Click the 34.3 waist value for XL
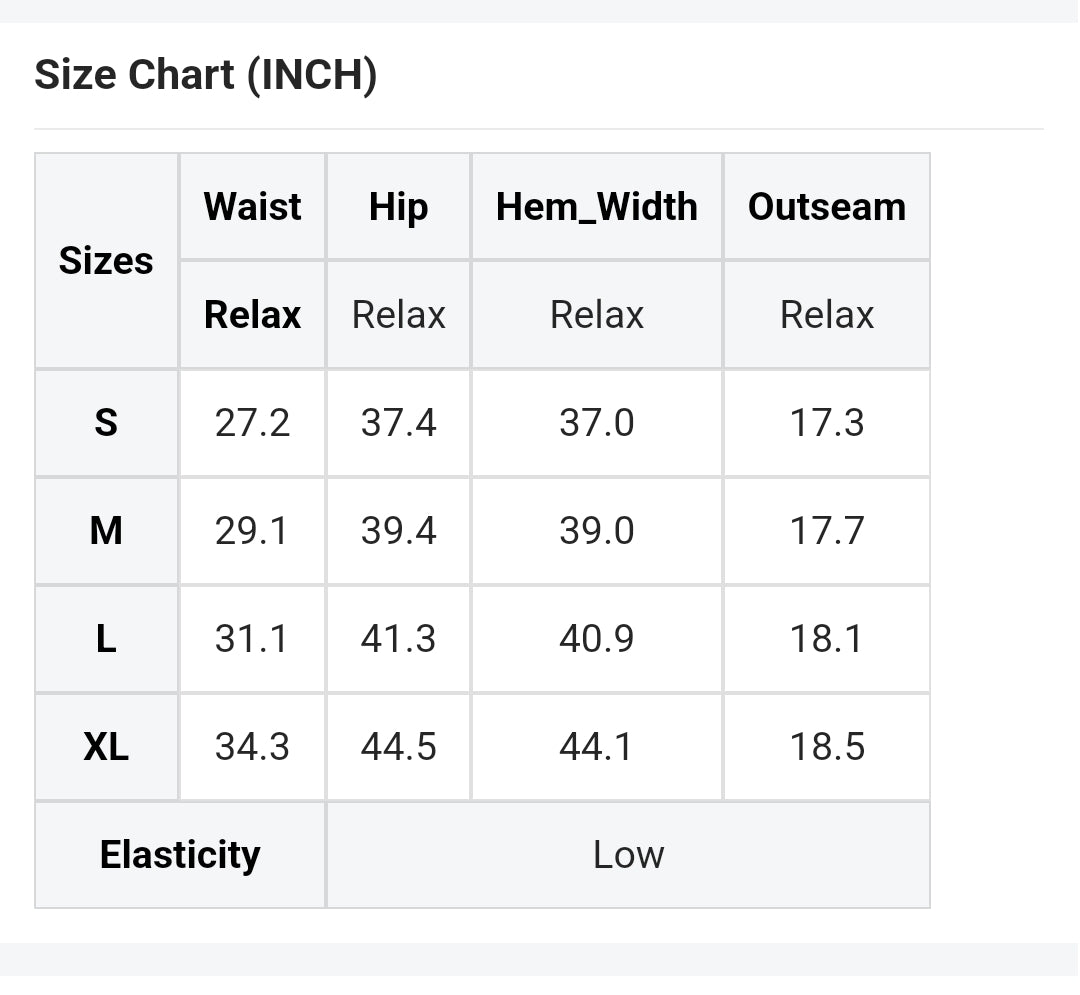Screen dimensions: 1080x995 click(x=252, y=747)
